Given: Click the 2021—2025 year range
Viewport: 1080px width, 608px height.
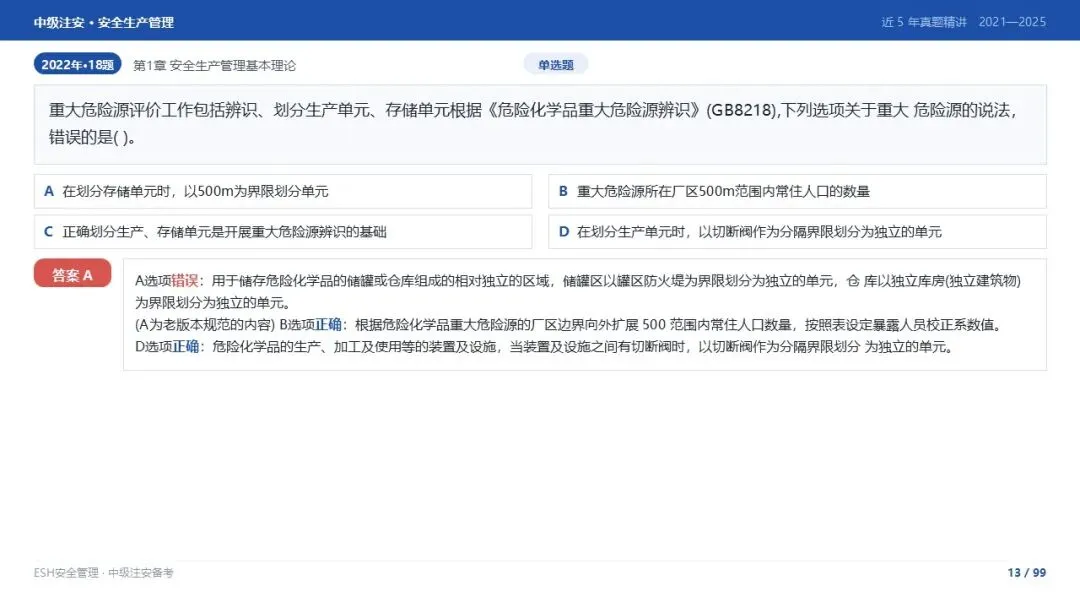Looking at the screenshot, I should pos(1012,22).
